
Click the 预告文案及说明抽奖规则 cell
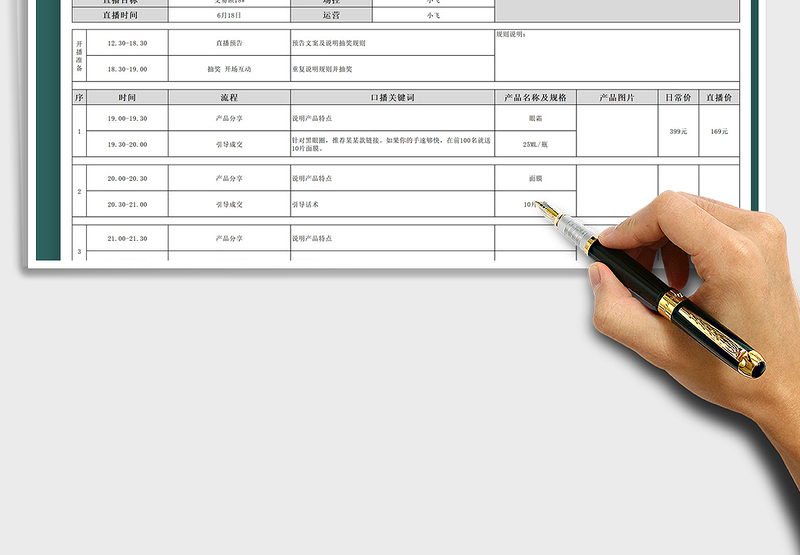pyautogui.click(x=392, y=43)
